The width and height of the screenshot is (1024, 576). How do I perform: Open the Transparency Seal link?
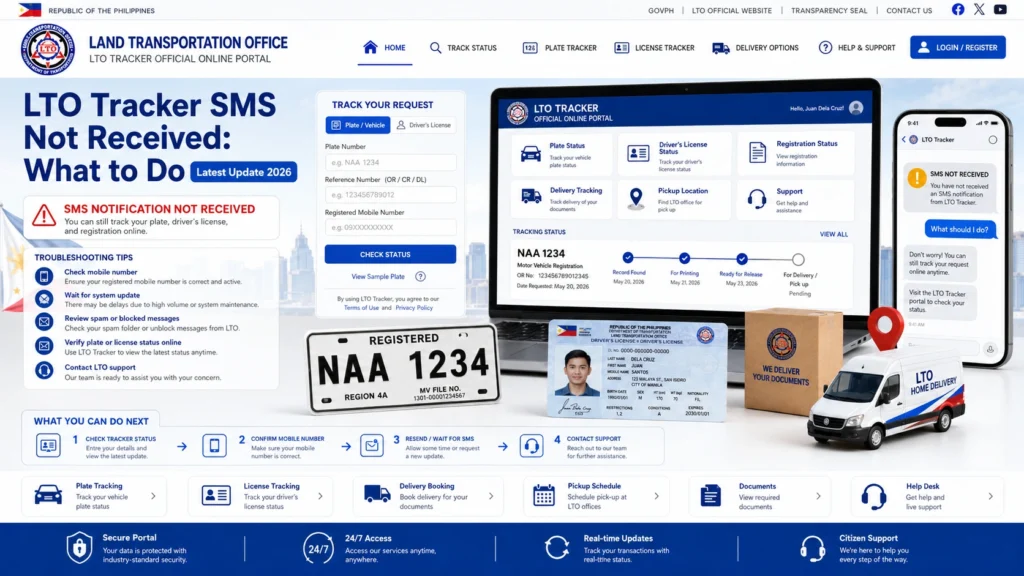click(829, 10)
